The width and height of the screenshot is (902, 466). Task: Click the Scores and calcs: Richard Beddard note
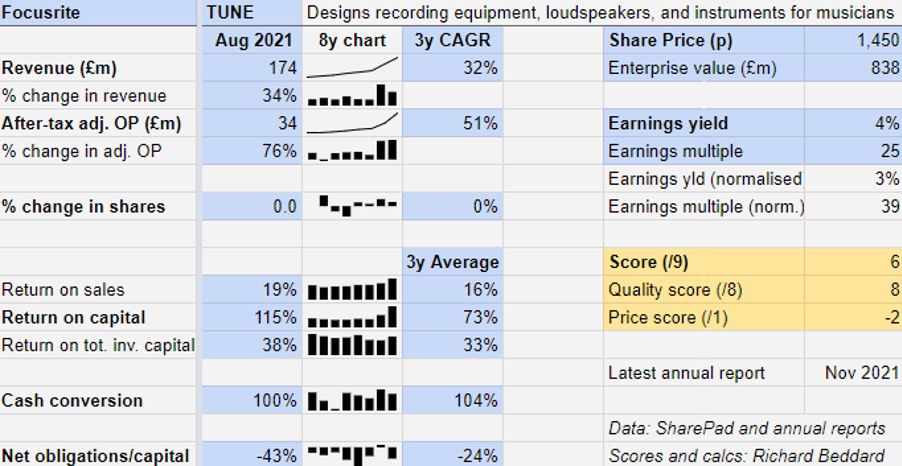pyautogui.click(x=746, y=456)
